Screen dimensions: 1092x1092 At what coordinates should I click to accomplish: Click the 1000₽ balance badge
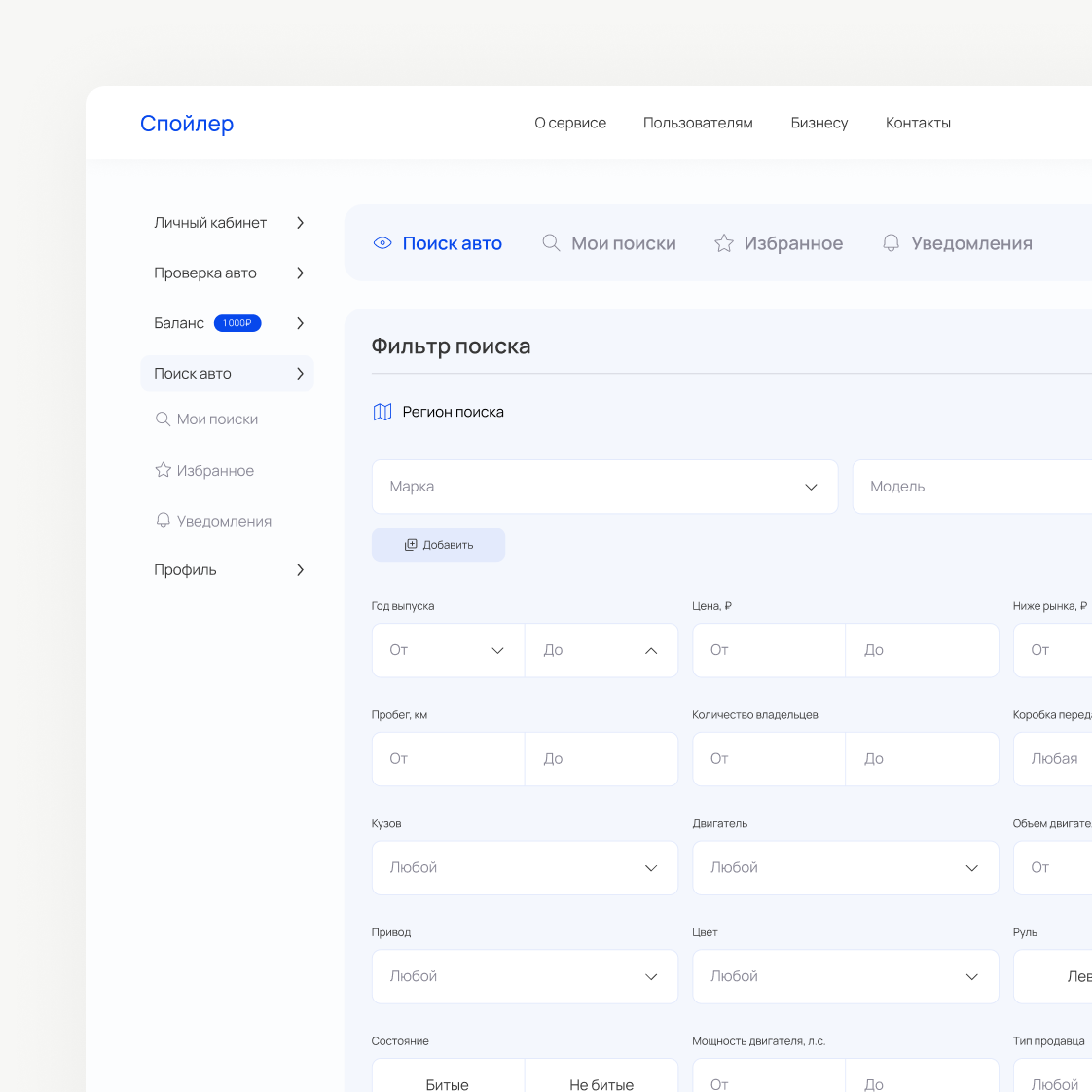(x=237, y=323)
